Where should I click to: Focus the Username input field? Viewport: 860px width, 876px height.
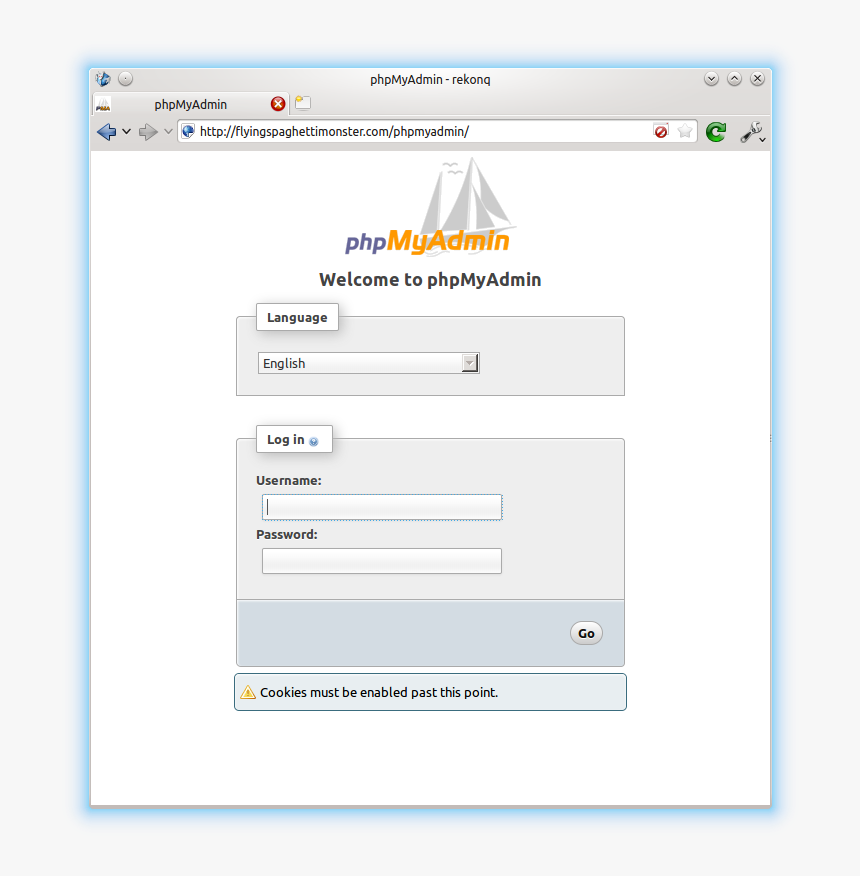[x=382, y=507]
